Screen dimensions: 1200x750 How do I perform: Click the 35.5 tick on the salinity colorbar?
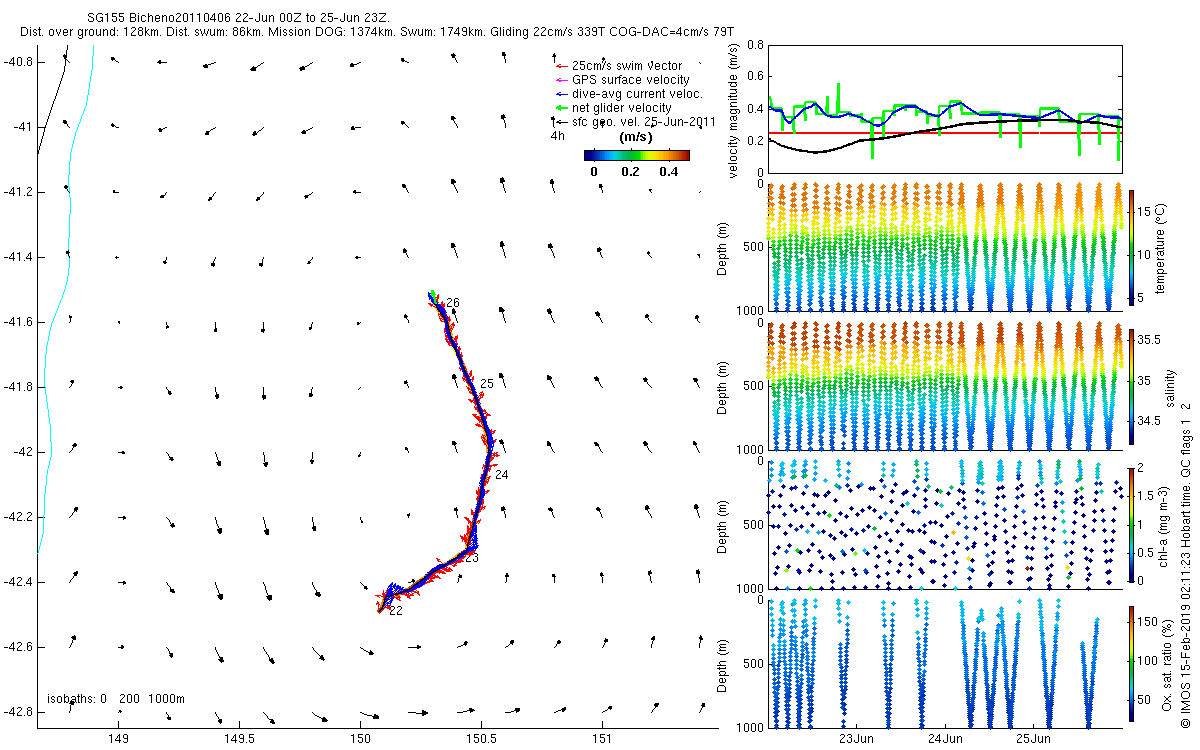coord(1147,340)
